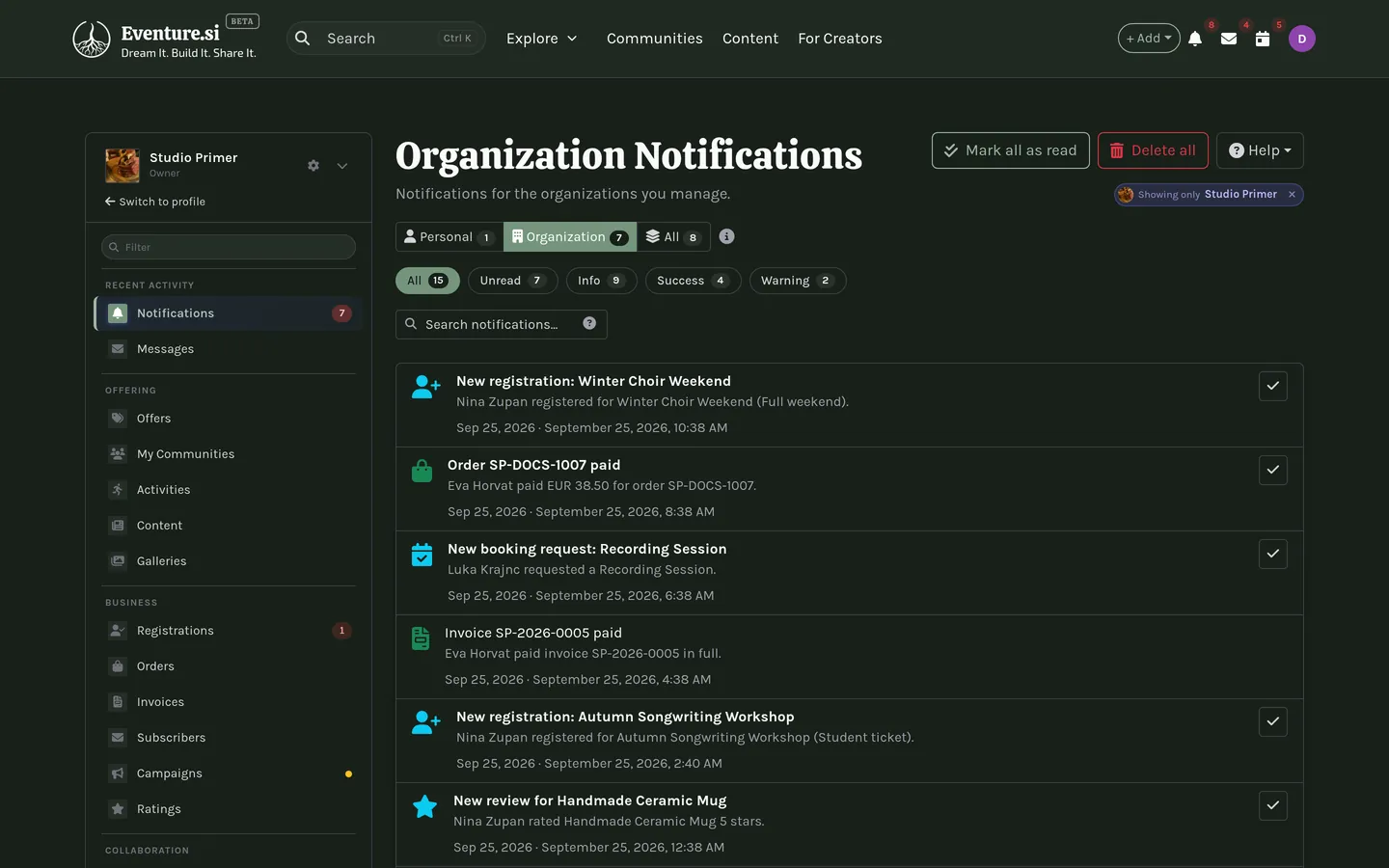The image size is (1389, 868).
Task: Click user-plus icon of Autumn Songwriting Workshop
Action: [425, 722]
